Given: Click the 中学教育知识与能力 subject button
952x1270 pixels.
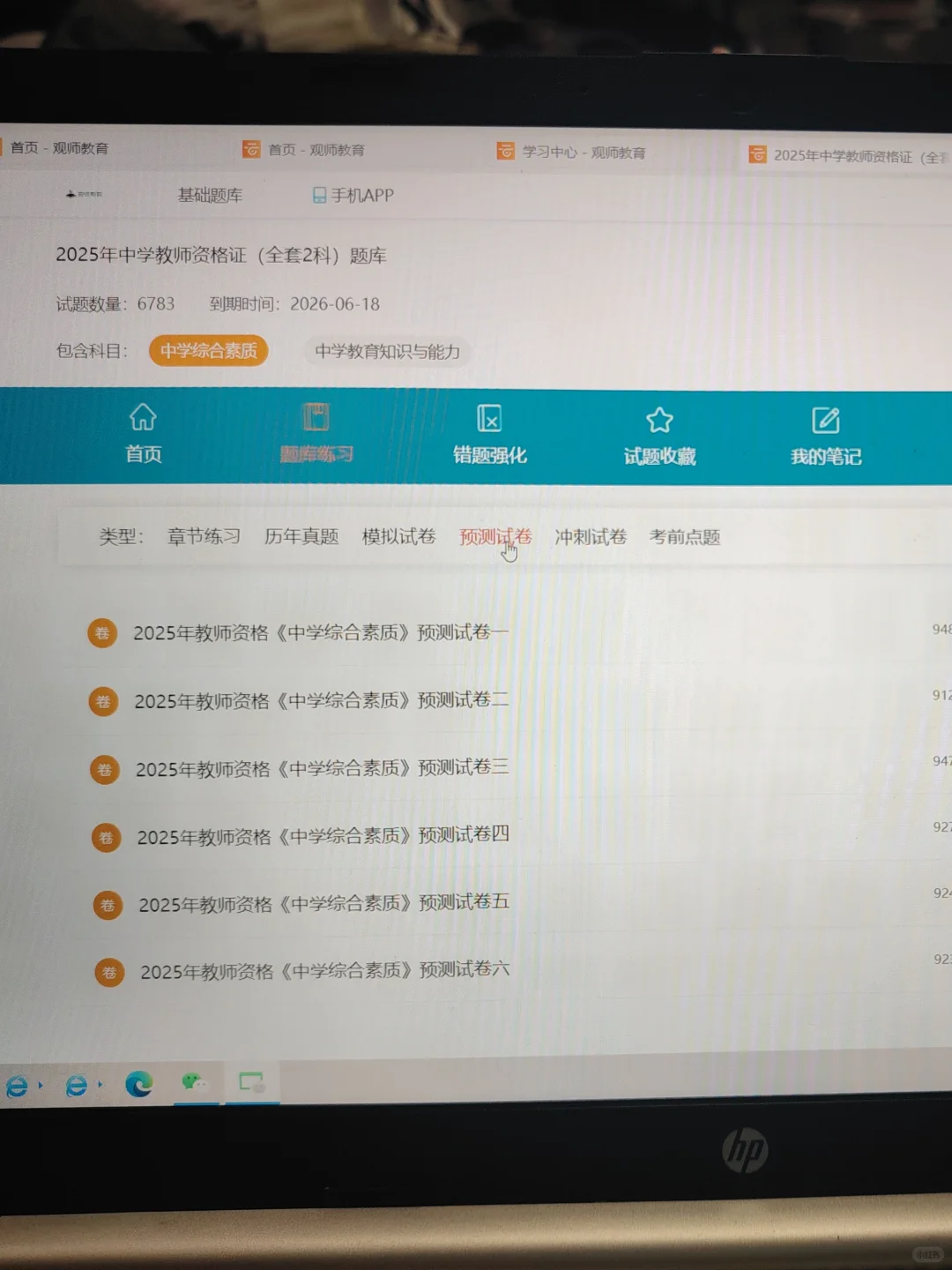Looking at the screenshot, I should (x=386, y=352).
